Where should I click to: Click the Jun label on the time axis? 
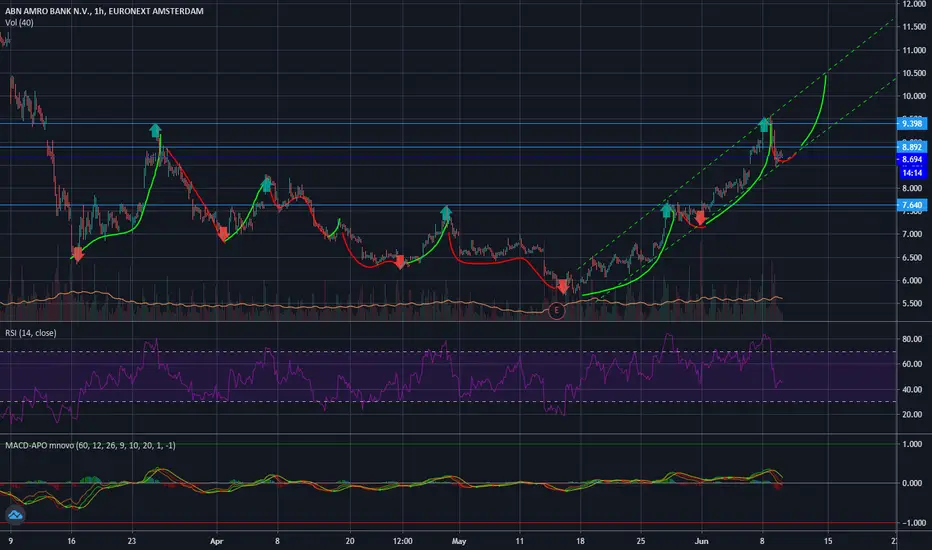(701, 541)
